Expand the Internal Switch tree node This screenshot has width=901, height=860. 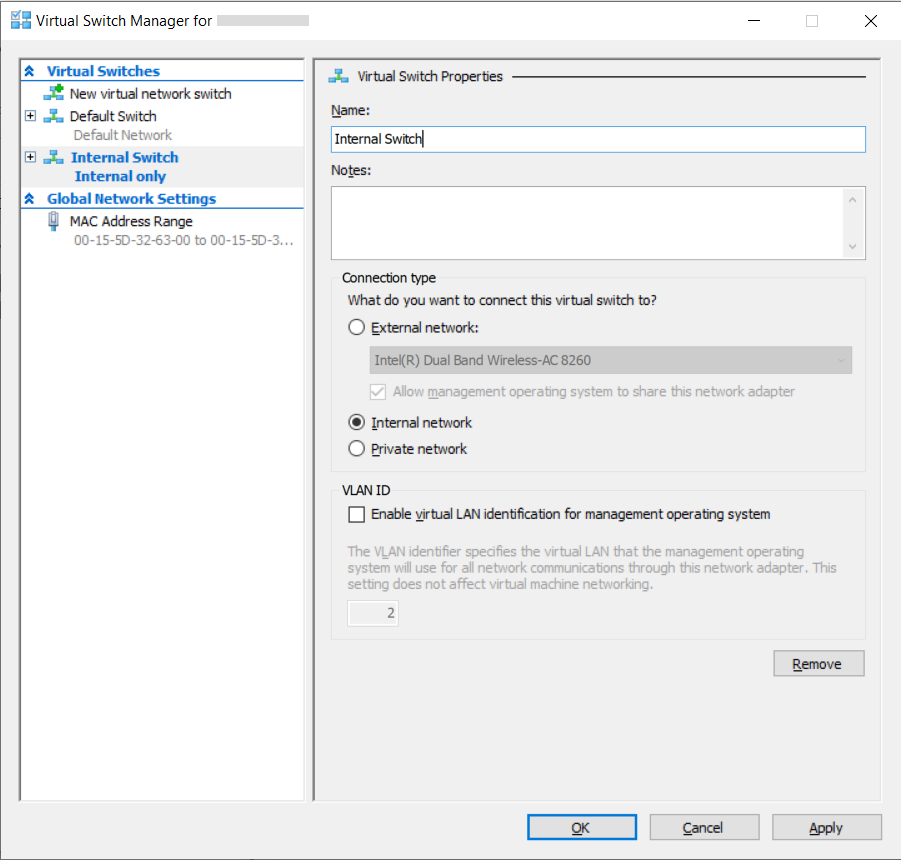pos(30,157)
